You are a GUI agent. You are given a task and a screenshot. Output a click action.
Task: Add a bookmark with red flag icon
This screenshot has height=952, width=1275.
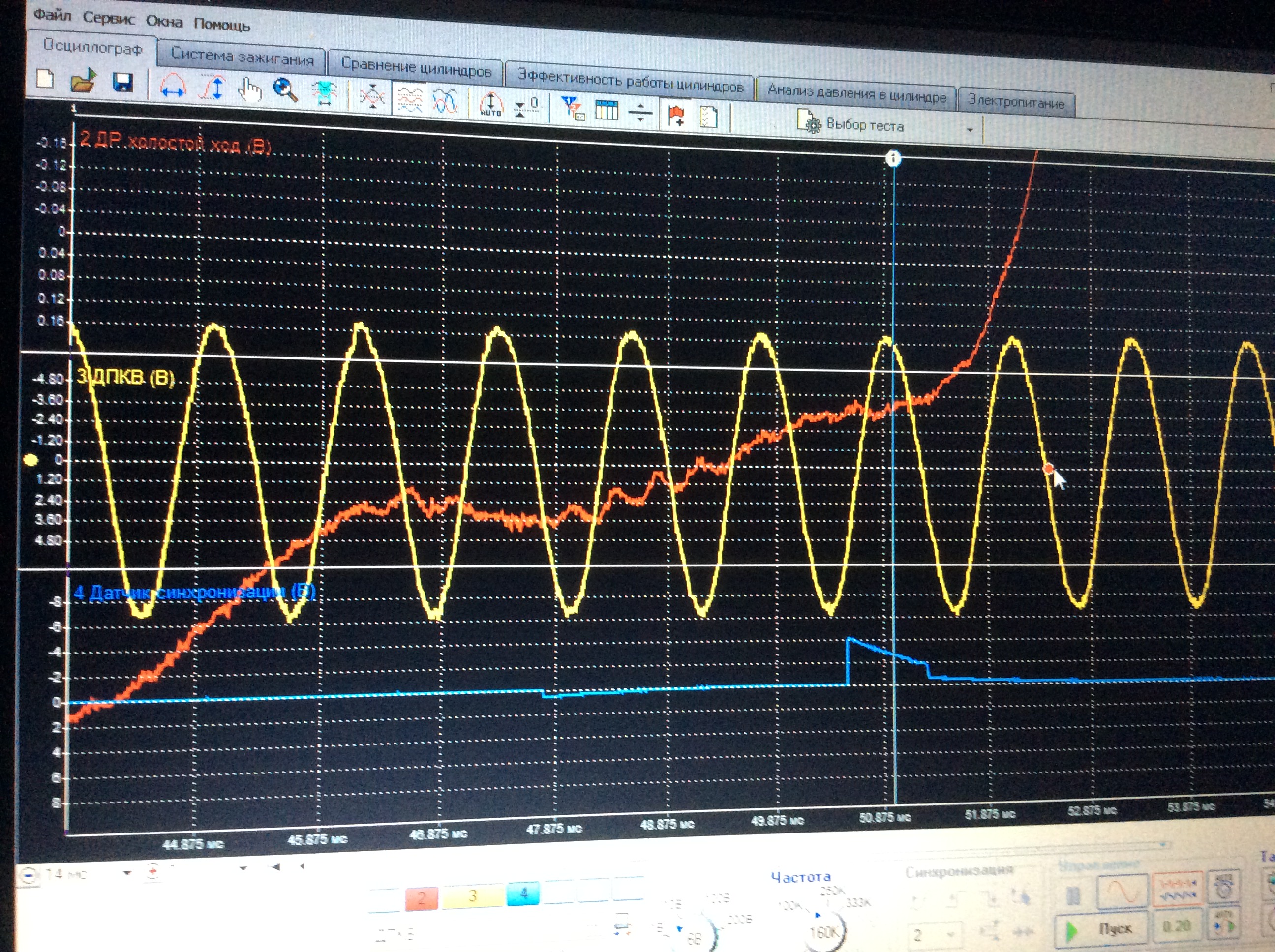click(675, 115)
